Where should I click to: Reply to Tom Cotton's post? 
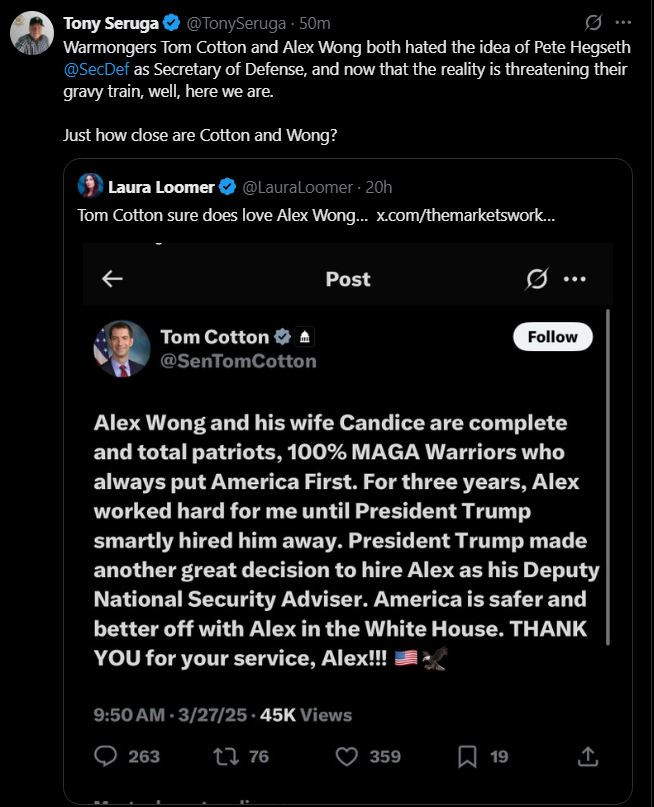pyautogui.click(x=107, y=757)
